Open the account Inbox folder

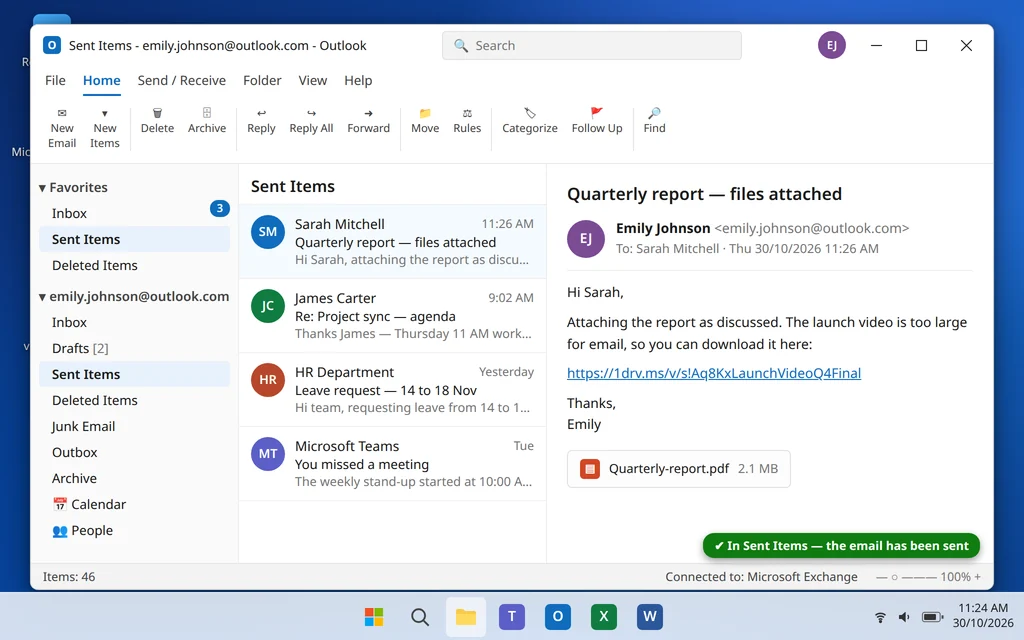pyautogui.click(x=135, y=322)
